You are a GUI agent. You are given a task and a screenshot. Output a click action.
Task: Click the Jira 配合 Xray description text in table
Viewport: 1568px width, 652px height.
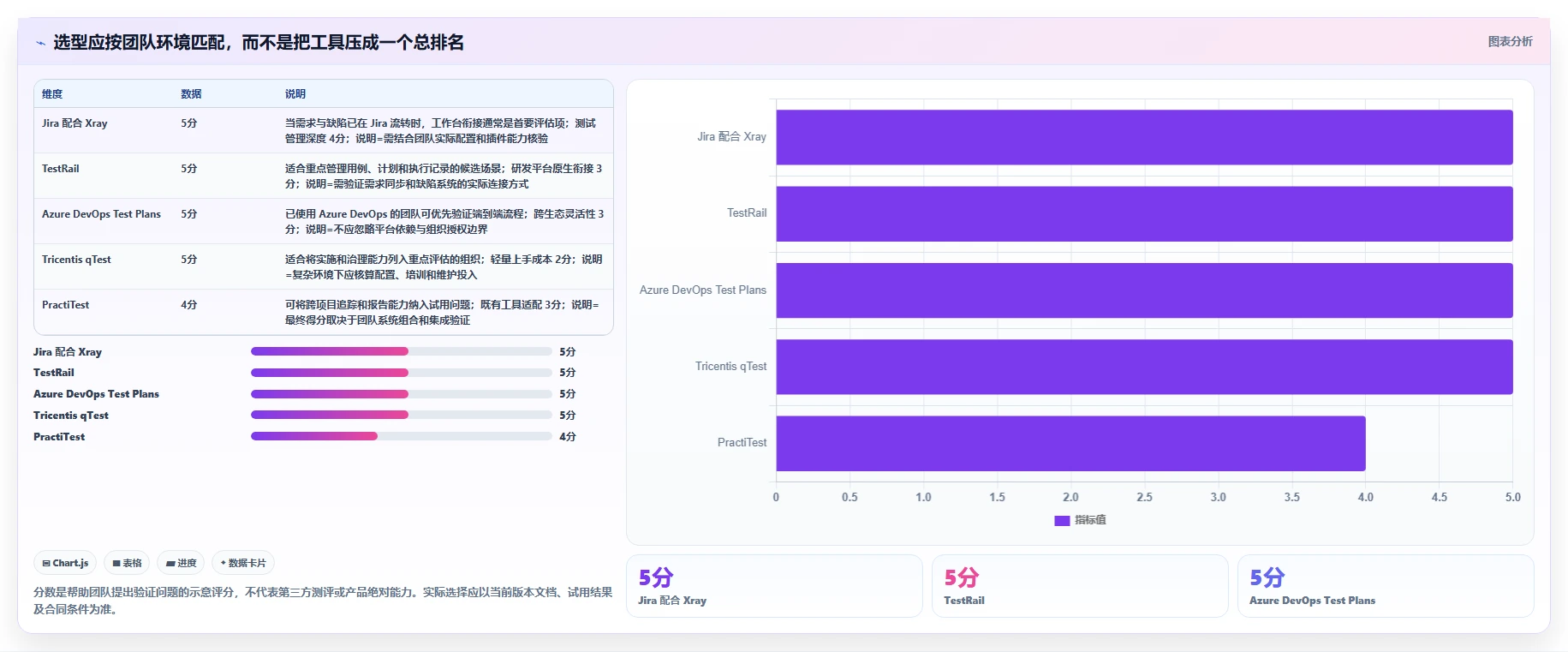[440, 131]
